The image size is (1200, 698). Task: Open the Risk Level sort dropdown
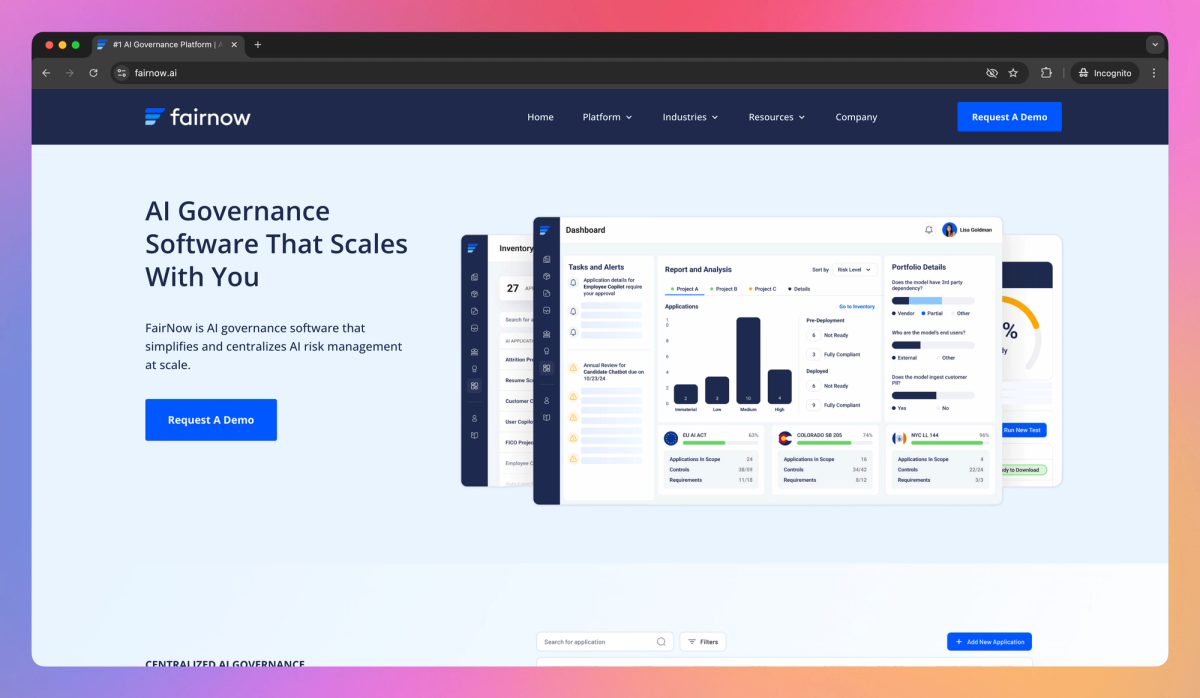pyautogui.click(x=855, y=269)
